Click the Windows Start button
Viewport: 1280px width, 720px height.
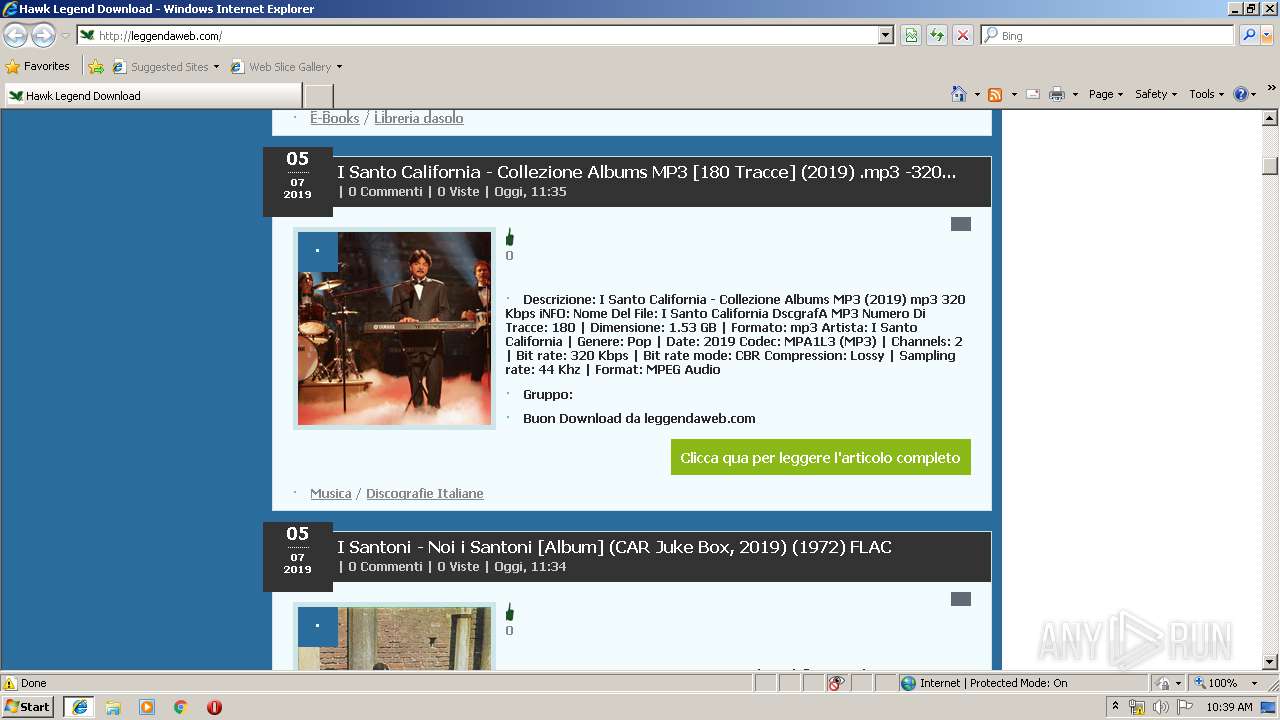point(28,707)
